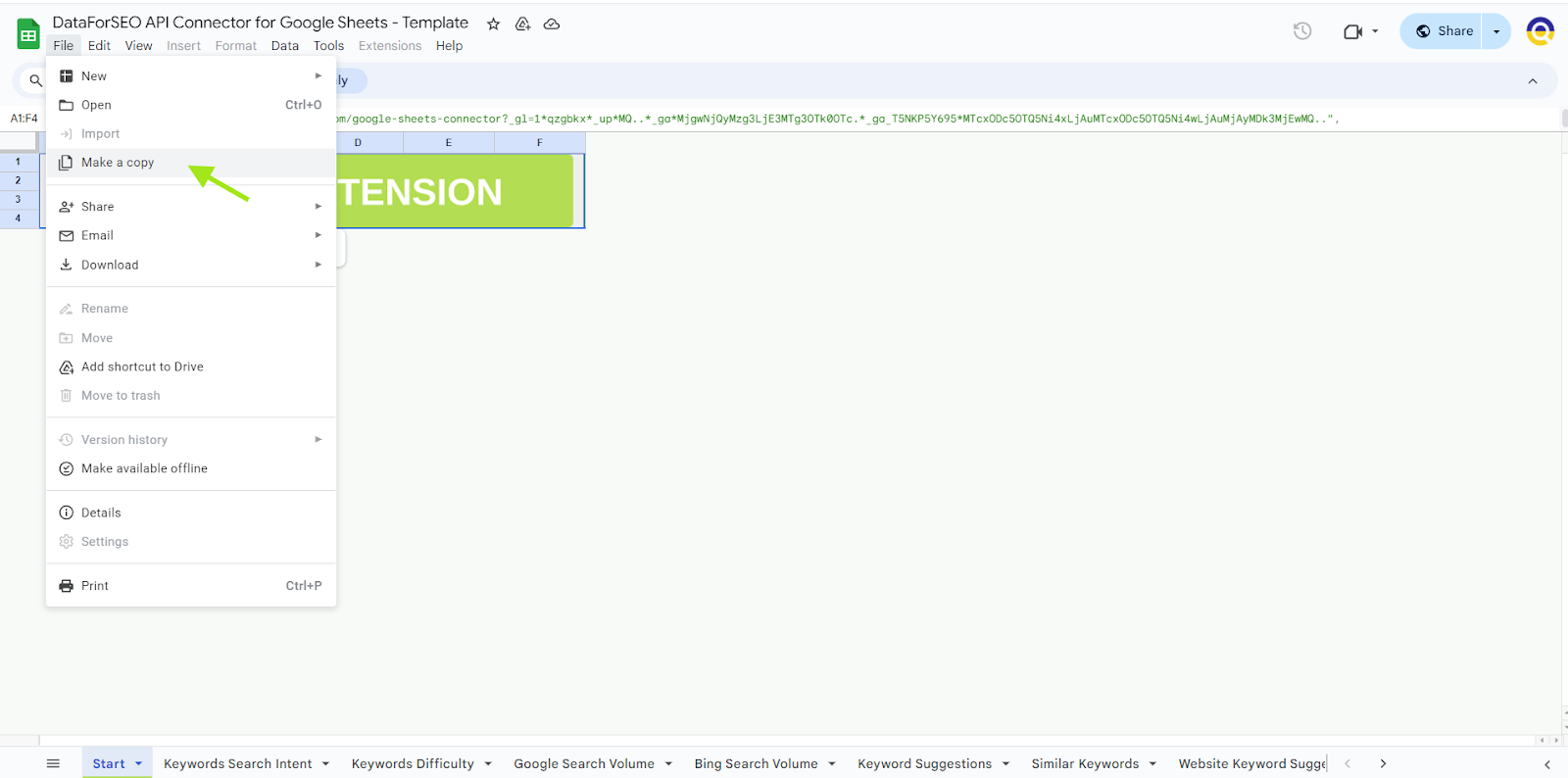The height and width of the screenshot is (778, 1568).
Task: Open the camera call dropdown arrow
Action: tap(1375, 31)
